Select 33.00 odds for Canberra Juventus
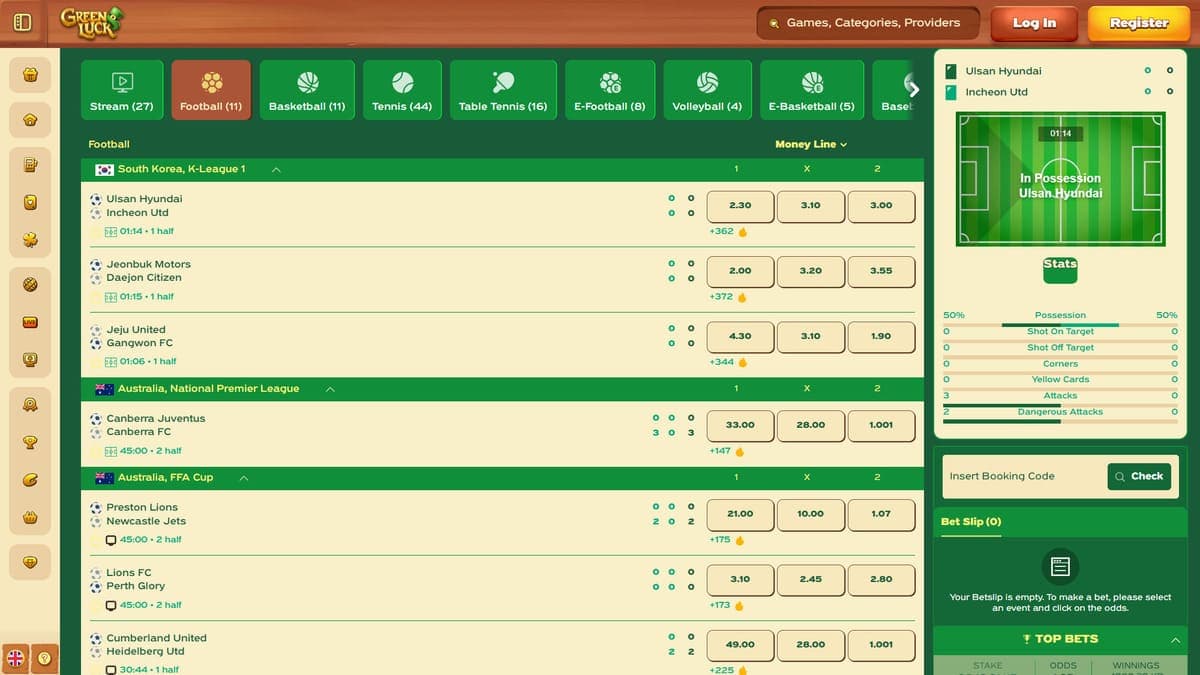Viewport: 1200px width, 675px height. (740, 425)
